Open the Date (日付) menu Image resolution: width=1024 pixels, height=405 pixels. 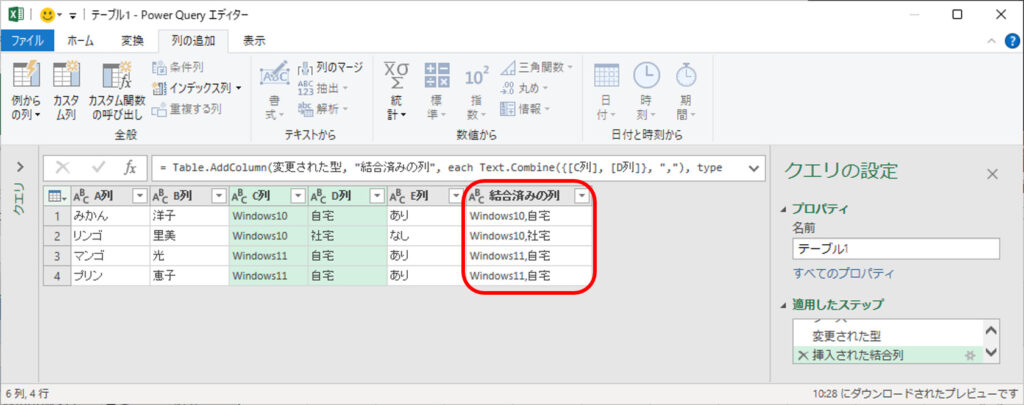(606, 91)
